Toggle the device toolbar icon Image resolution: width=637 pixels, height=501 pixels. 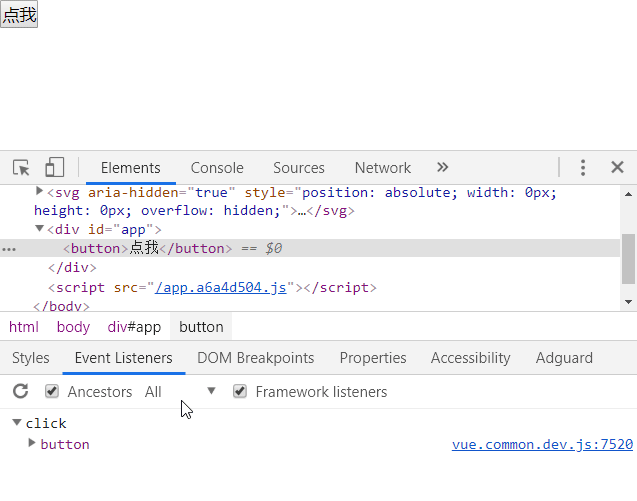[54, 167]
